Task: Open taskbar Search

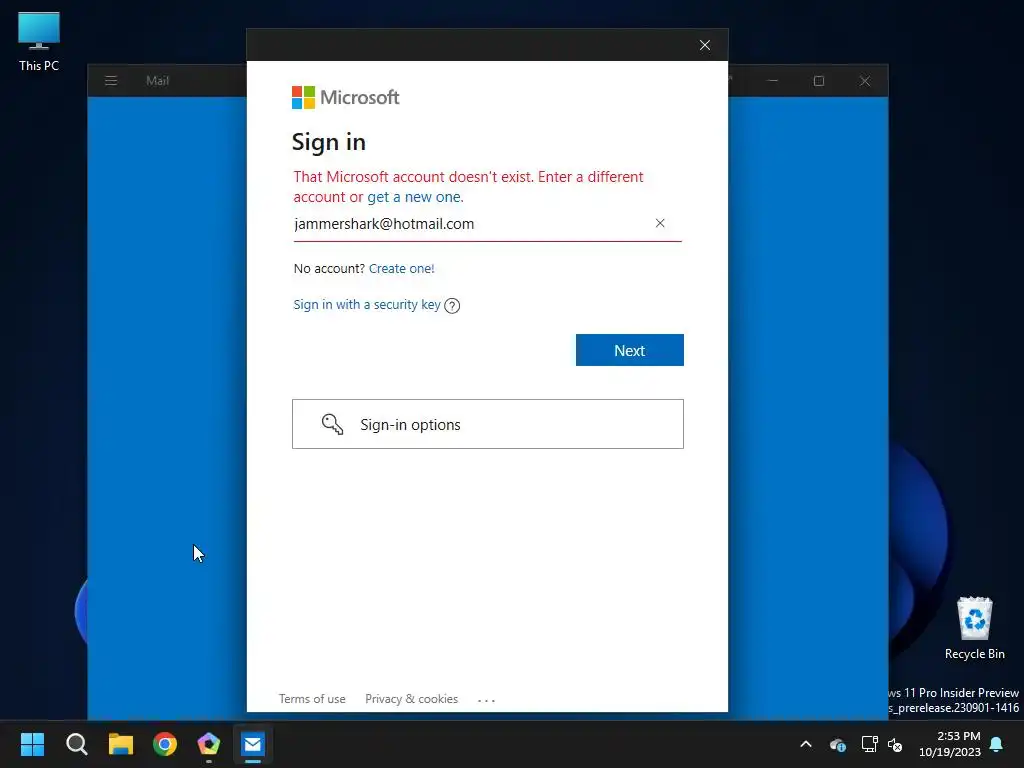Action: 76,744
